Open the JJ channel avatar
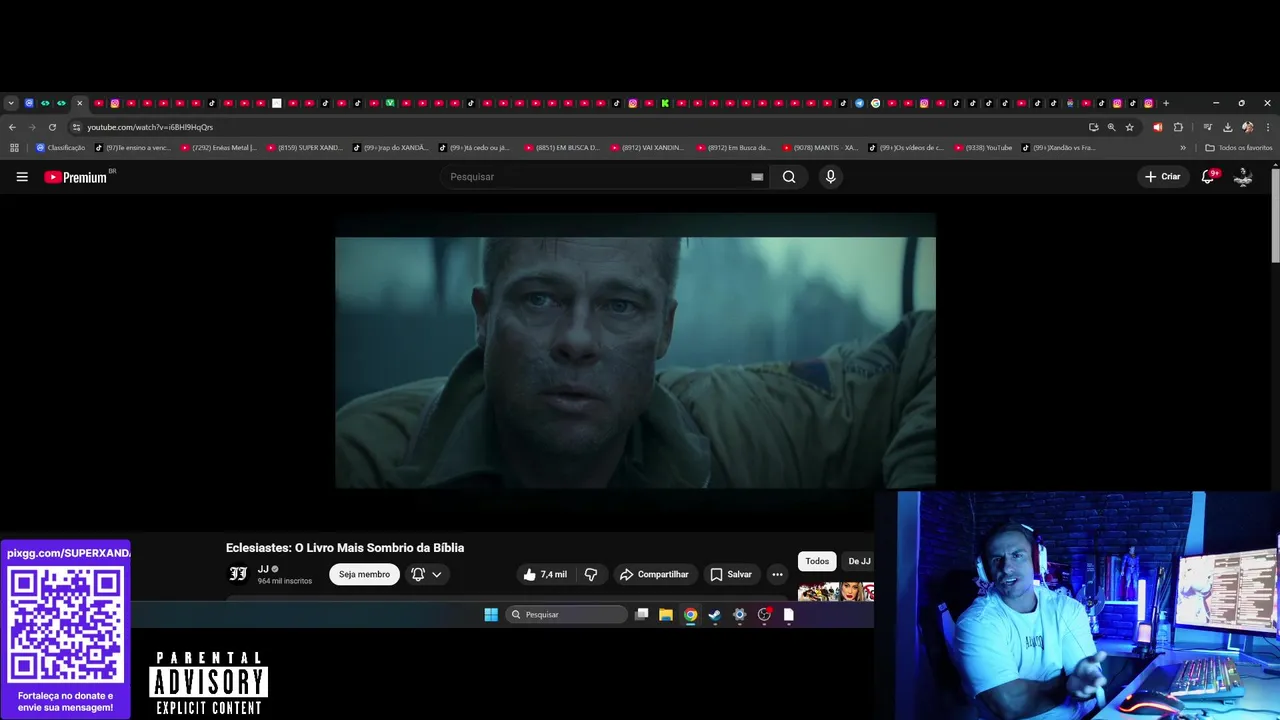1280x720 pixels. [238, 574]
